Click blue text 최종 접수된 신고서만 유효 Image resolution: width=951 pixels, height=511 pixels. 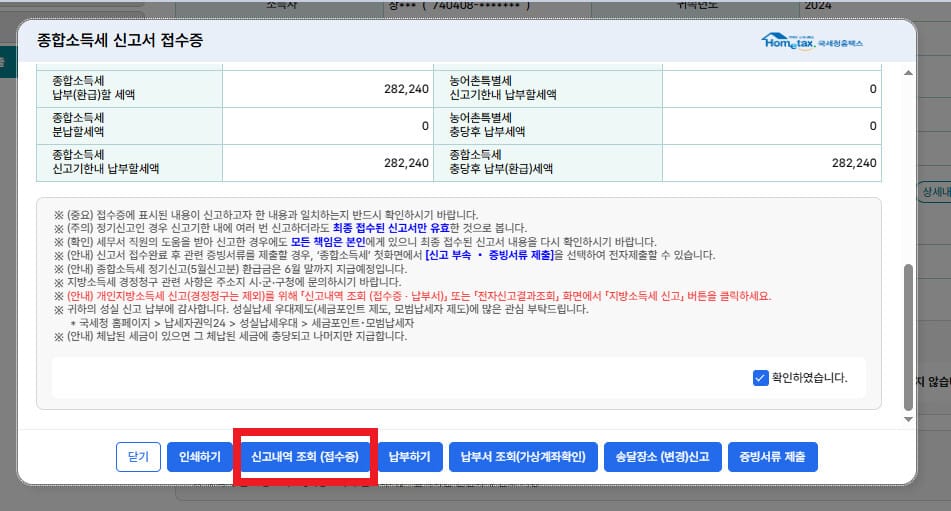point(391,228)
